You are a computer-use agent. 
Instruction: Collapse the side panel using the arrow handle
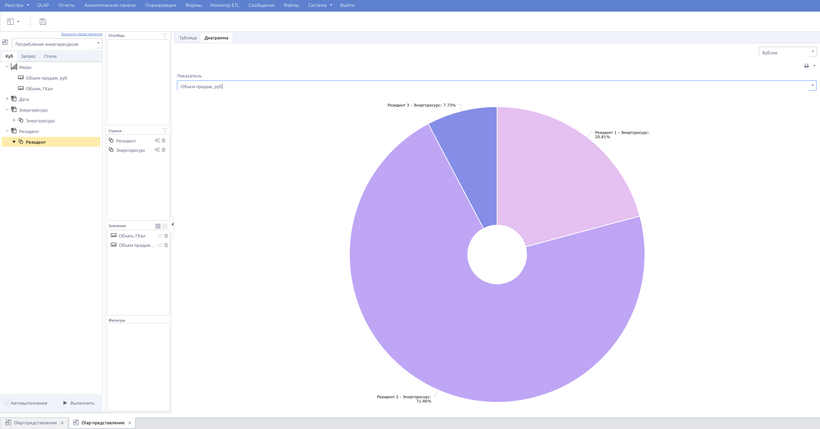[172, 224]
